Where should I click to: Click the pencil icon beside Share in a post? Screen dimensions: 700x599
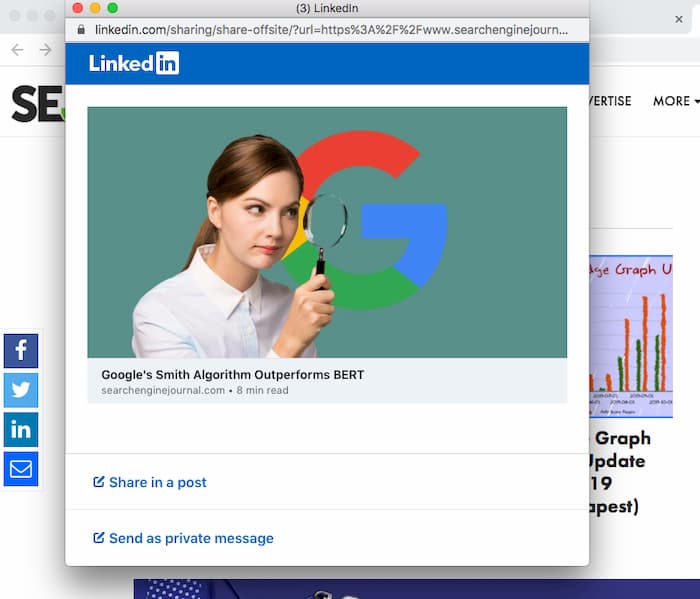click(99, 482)
